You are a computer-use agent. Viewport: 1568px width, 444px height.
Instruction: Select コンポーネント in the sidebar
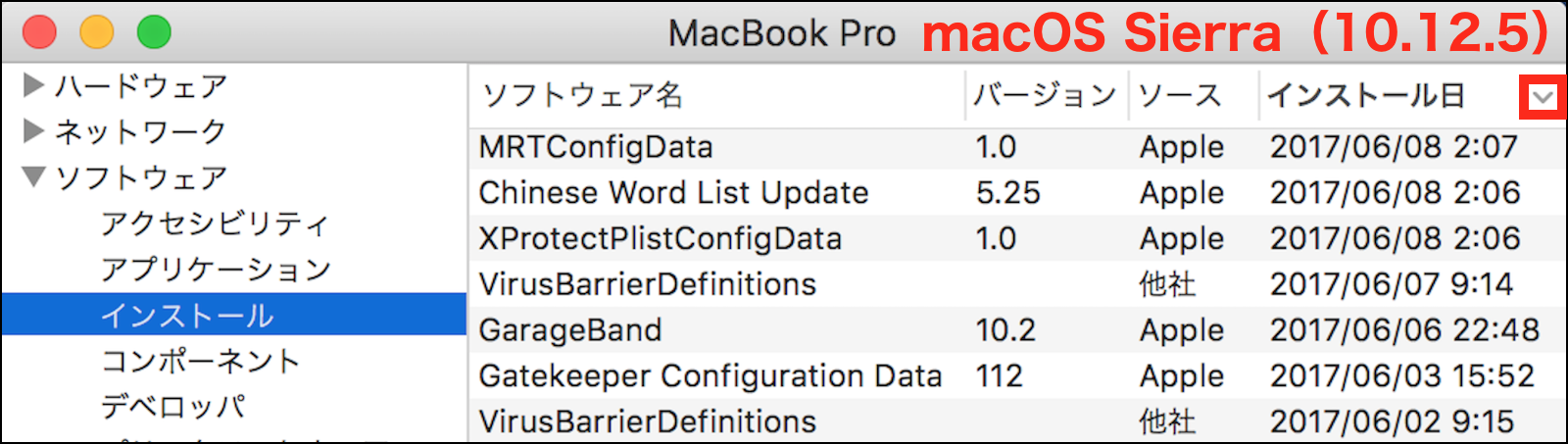click(201, 361)
